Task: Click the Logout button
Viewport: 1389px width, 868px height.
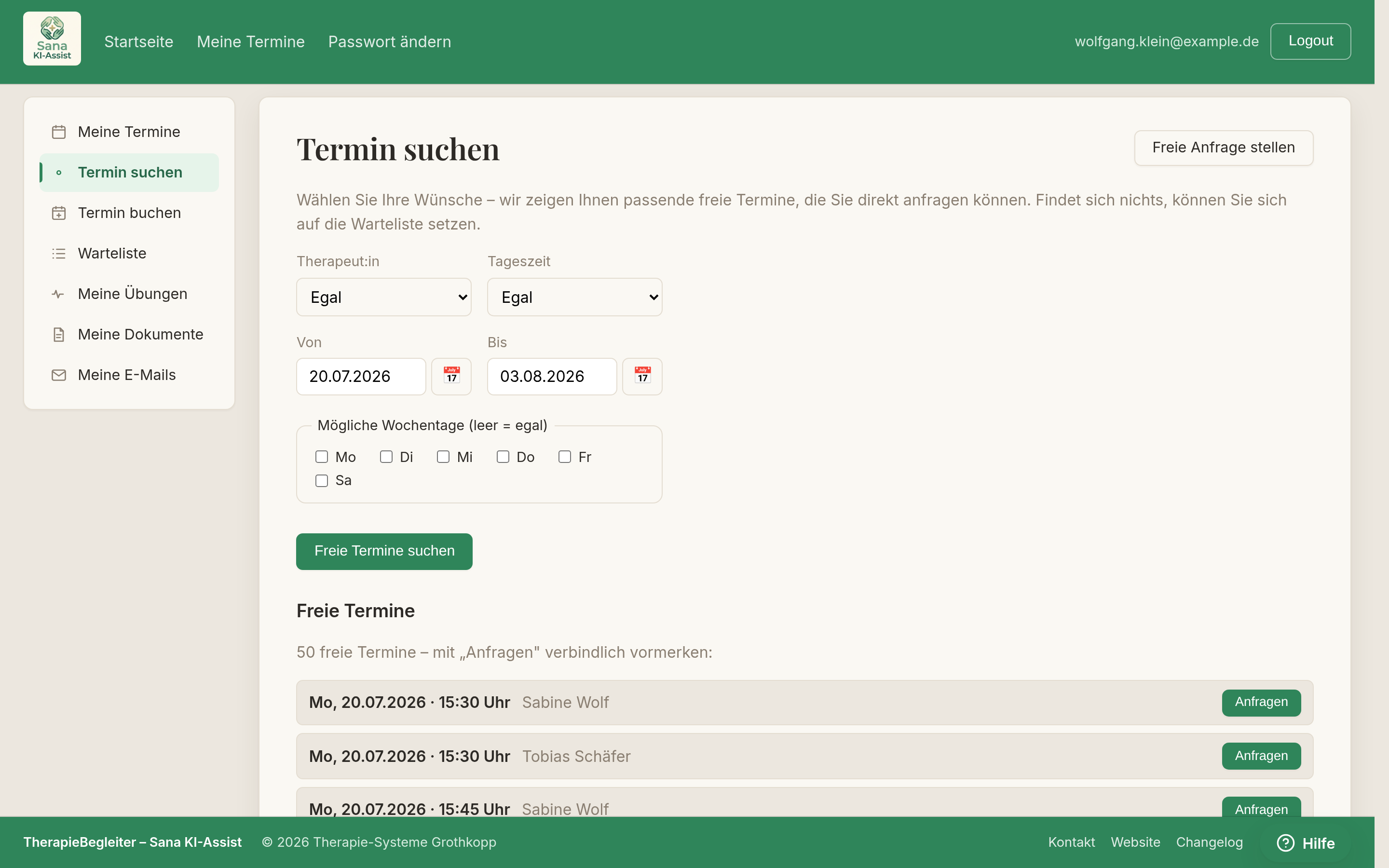Action: [x=1310, y=41]
